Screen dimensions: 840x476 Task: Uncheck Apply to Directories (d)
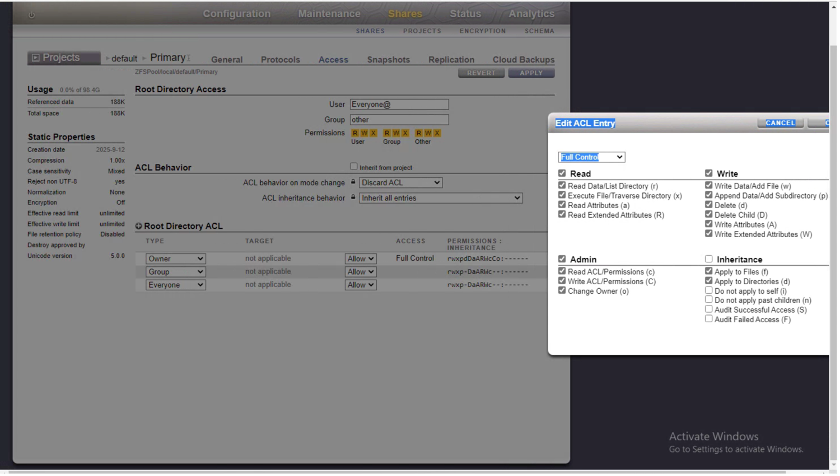click(x=709, y=281)
